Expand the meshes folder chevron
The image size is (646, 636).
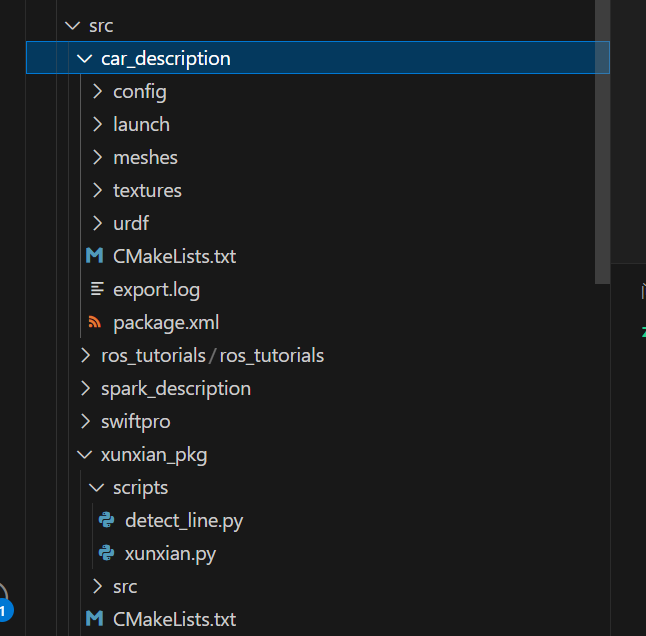(x=97, y=157)
